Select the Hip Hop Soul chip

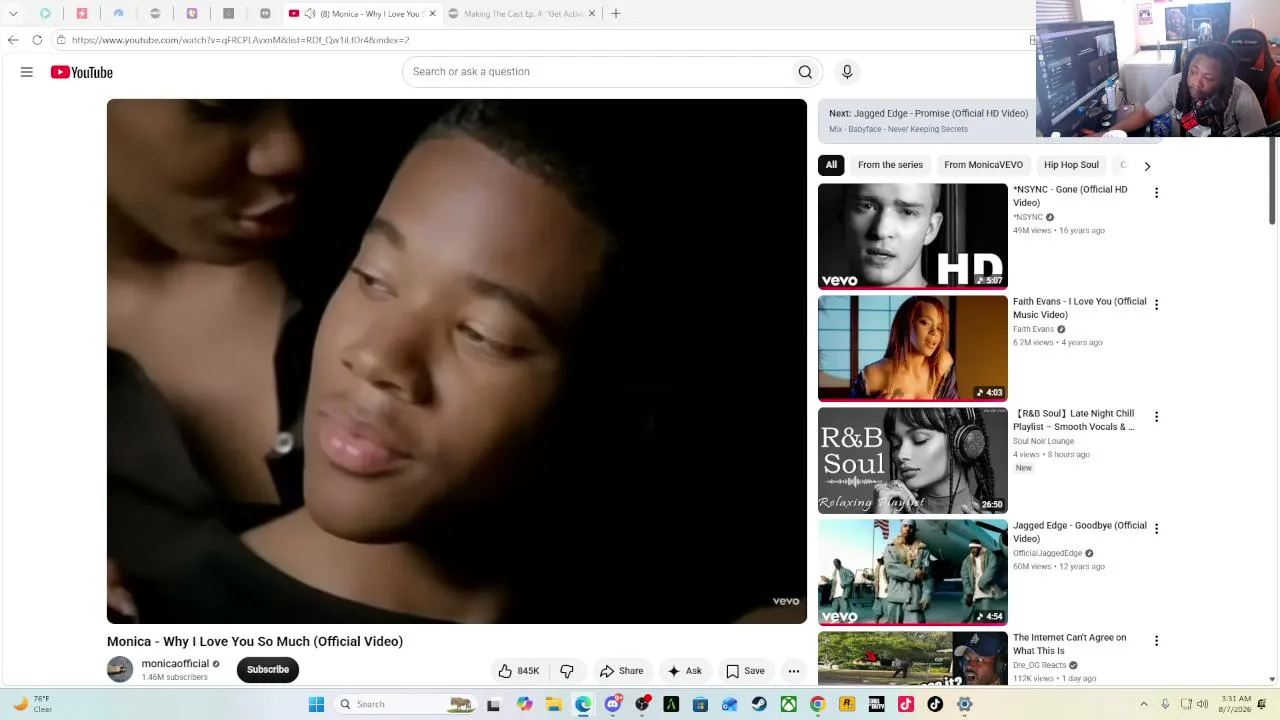1071,165
